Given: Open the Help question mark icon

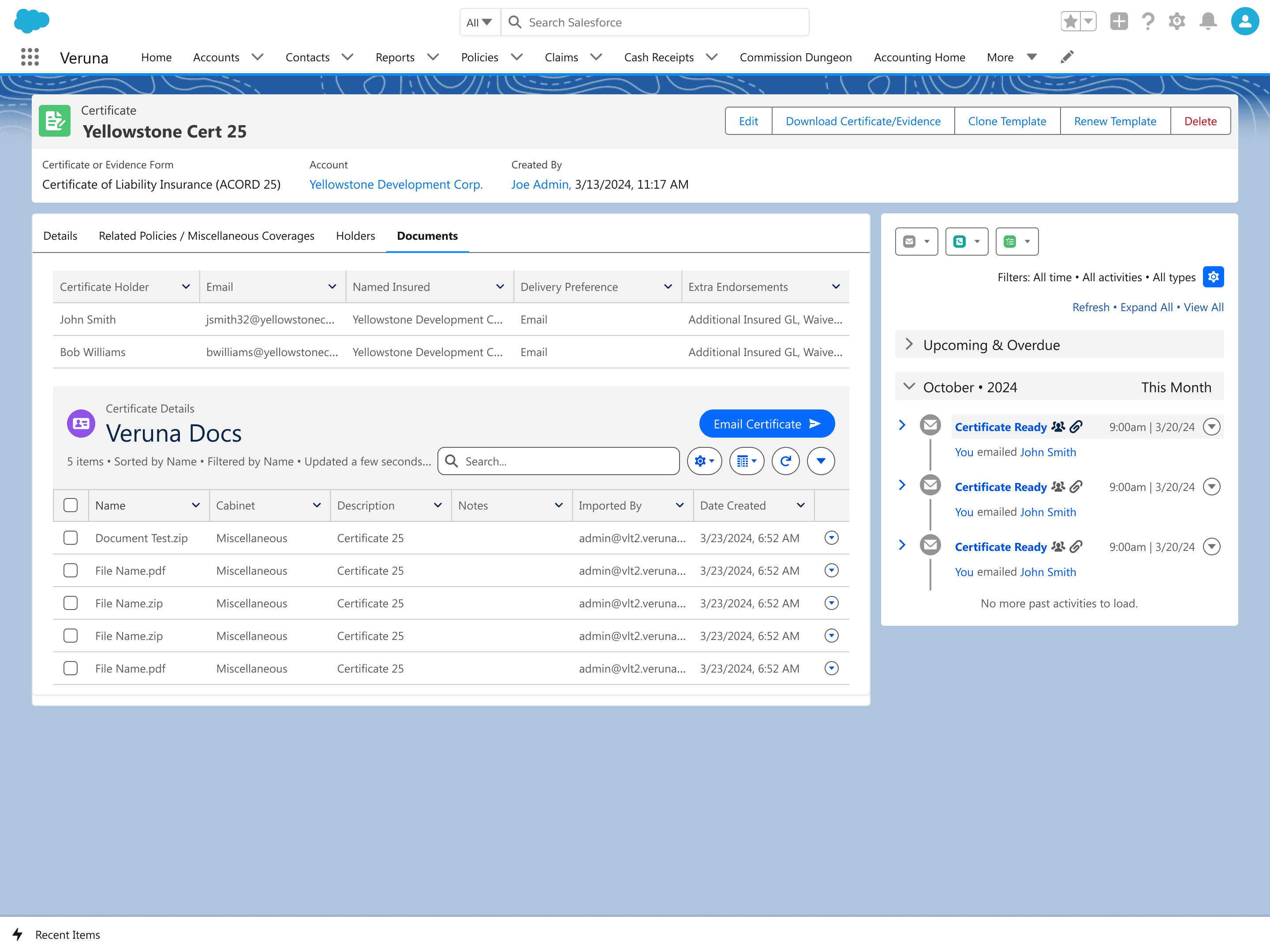Looking at the screenshot, I should point(1148,22).
